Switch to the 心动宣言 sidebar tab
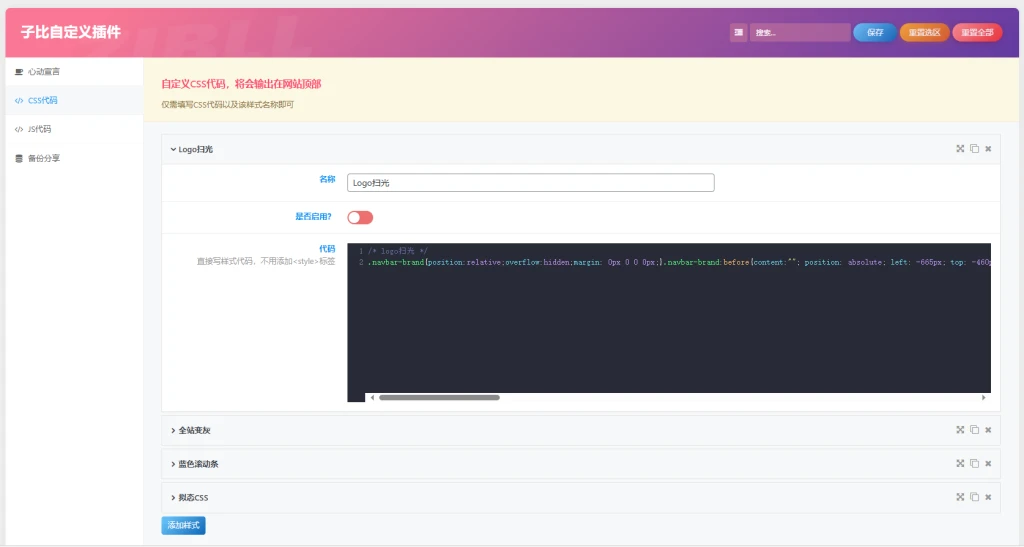The image size is (1024, 547). tap(43, 72)
